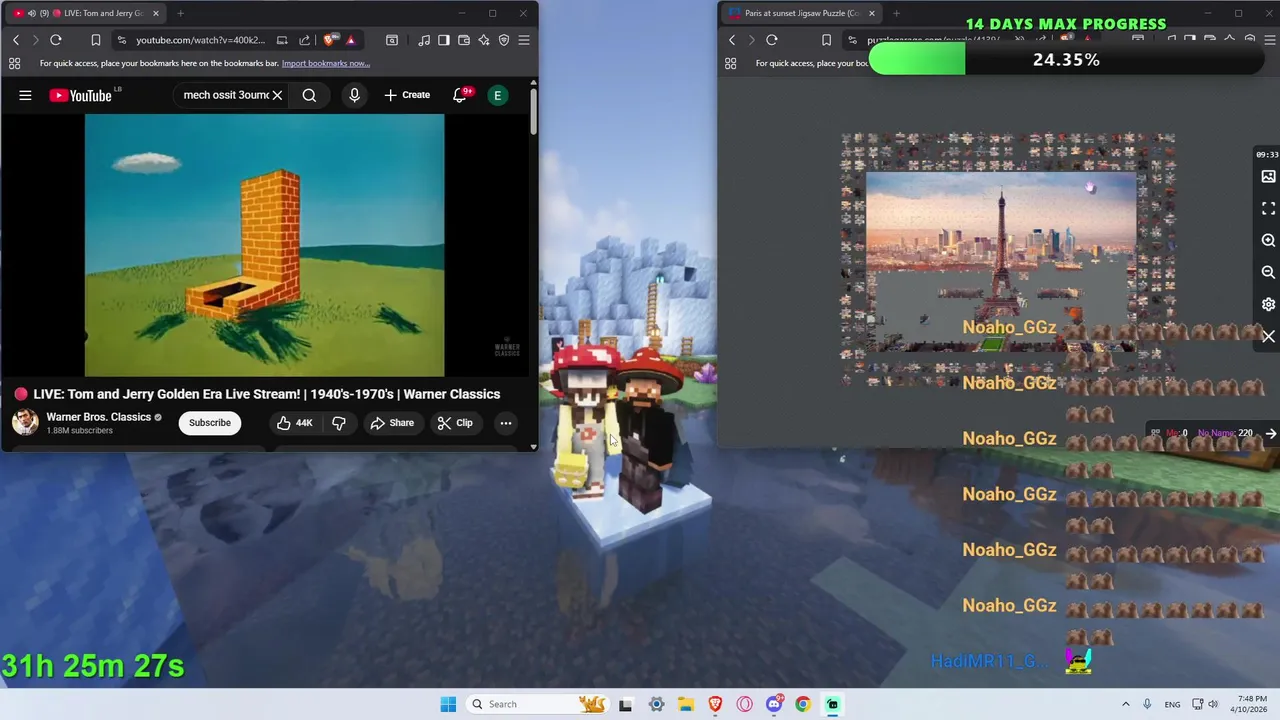The image size is (1280, 720).
Task: Toggle fullscreen in the puzzle sidebar
Action: coord(1268,209)
